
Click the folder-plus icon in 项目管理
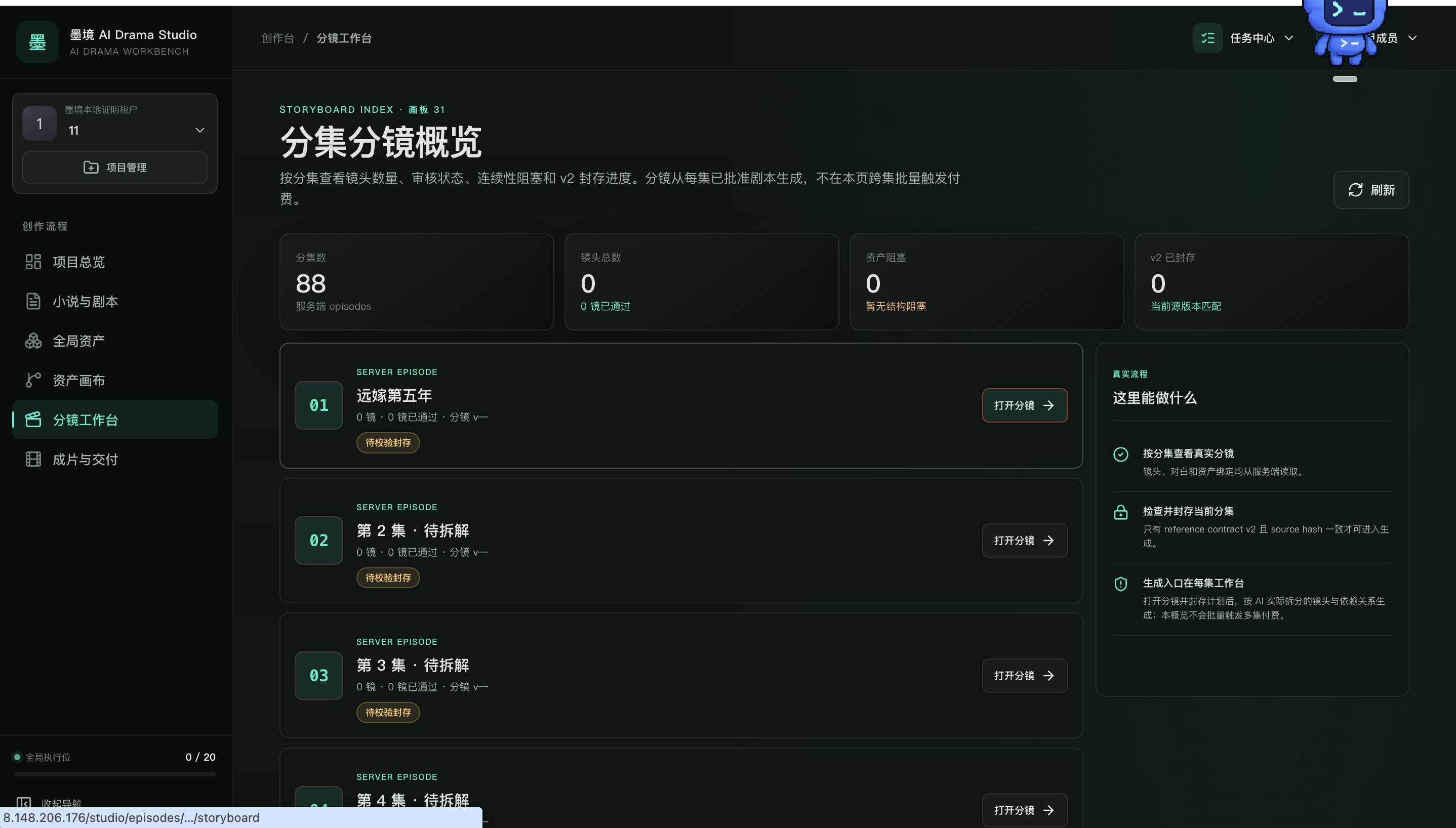tap(91, 167)
